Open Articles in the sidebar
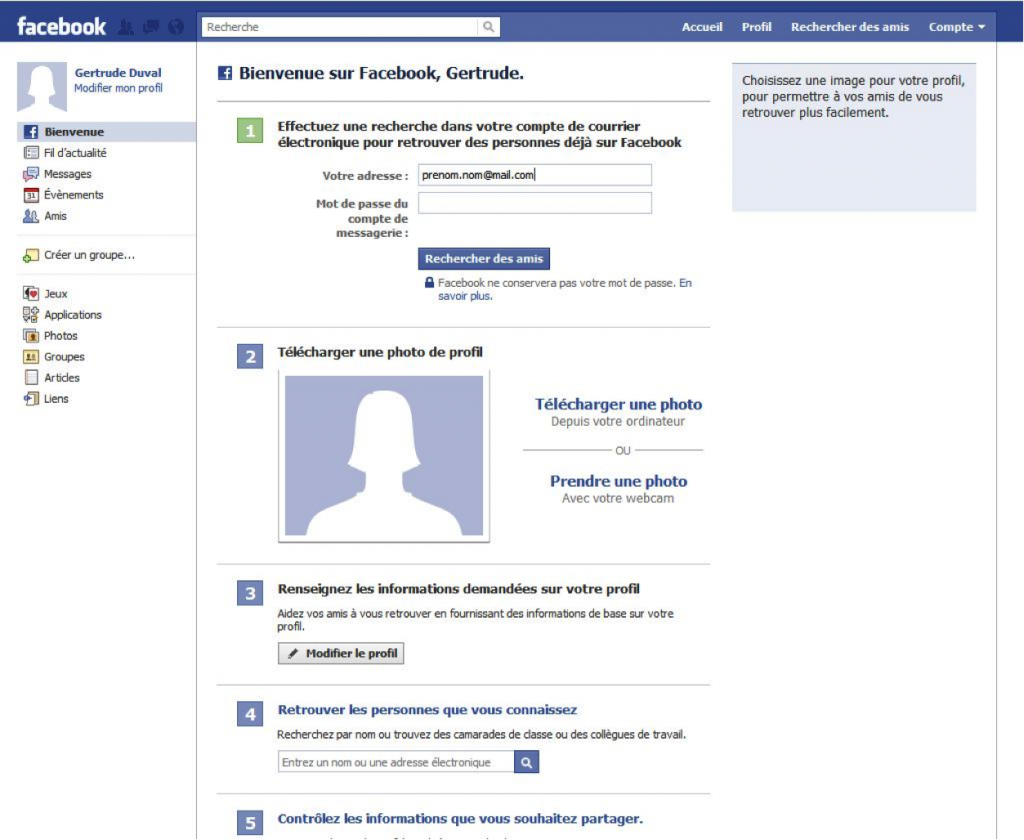The height and width of the screenshot is (840, 1024). click(61, 378)
